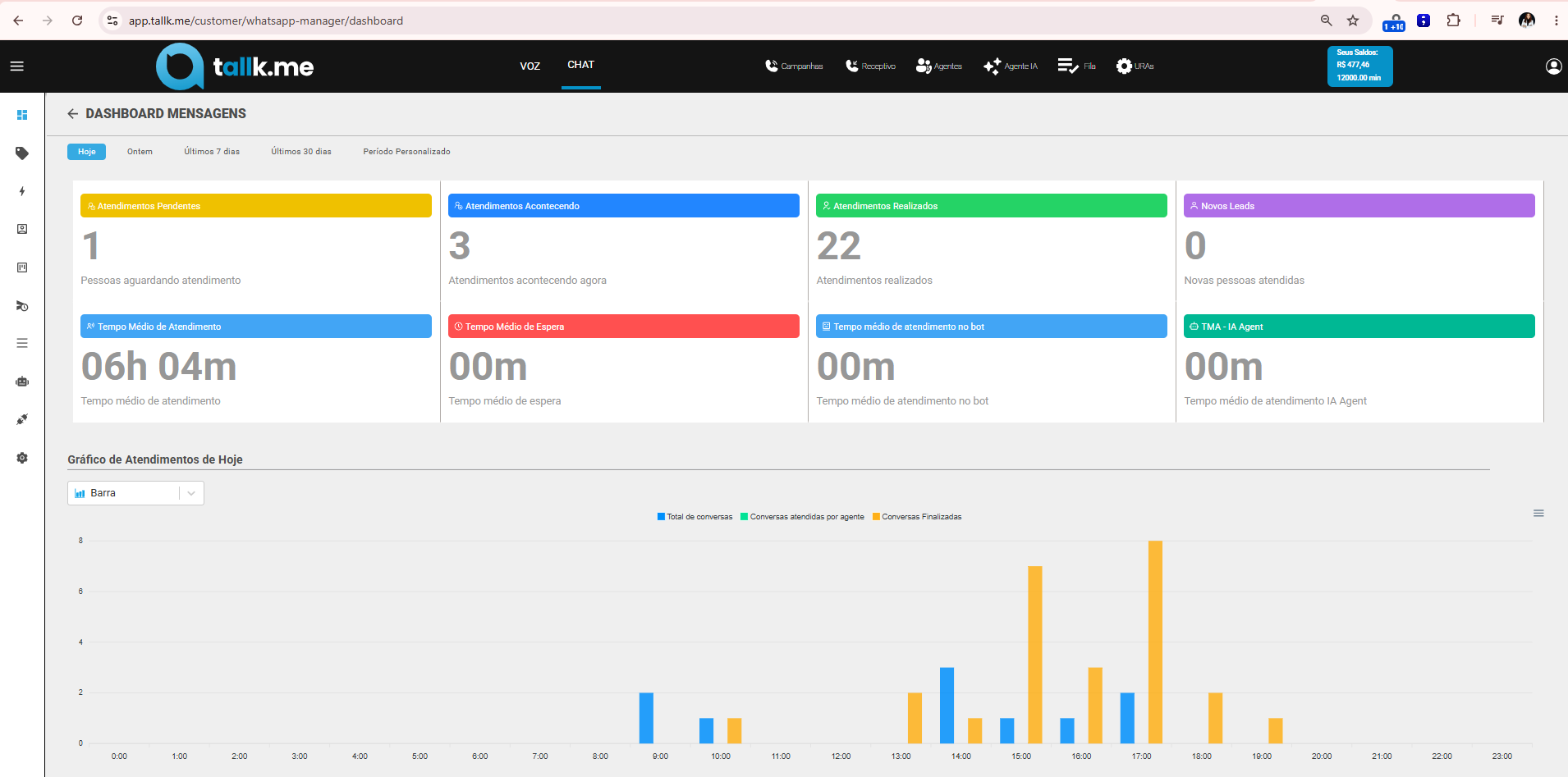1568x777 pixels.
Task: Open the user profile avatar icon
Action: click(1553, 66)
